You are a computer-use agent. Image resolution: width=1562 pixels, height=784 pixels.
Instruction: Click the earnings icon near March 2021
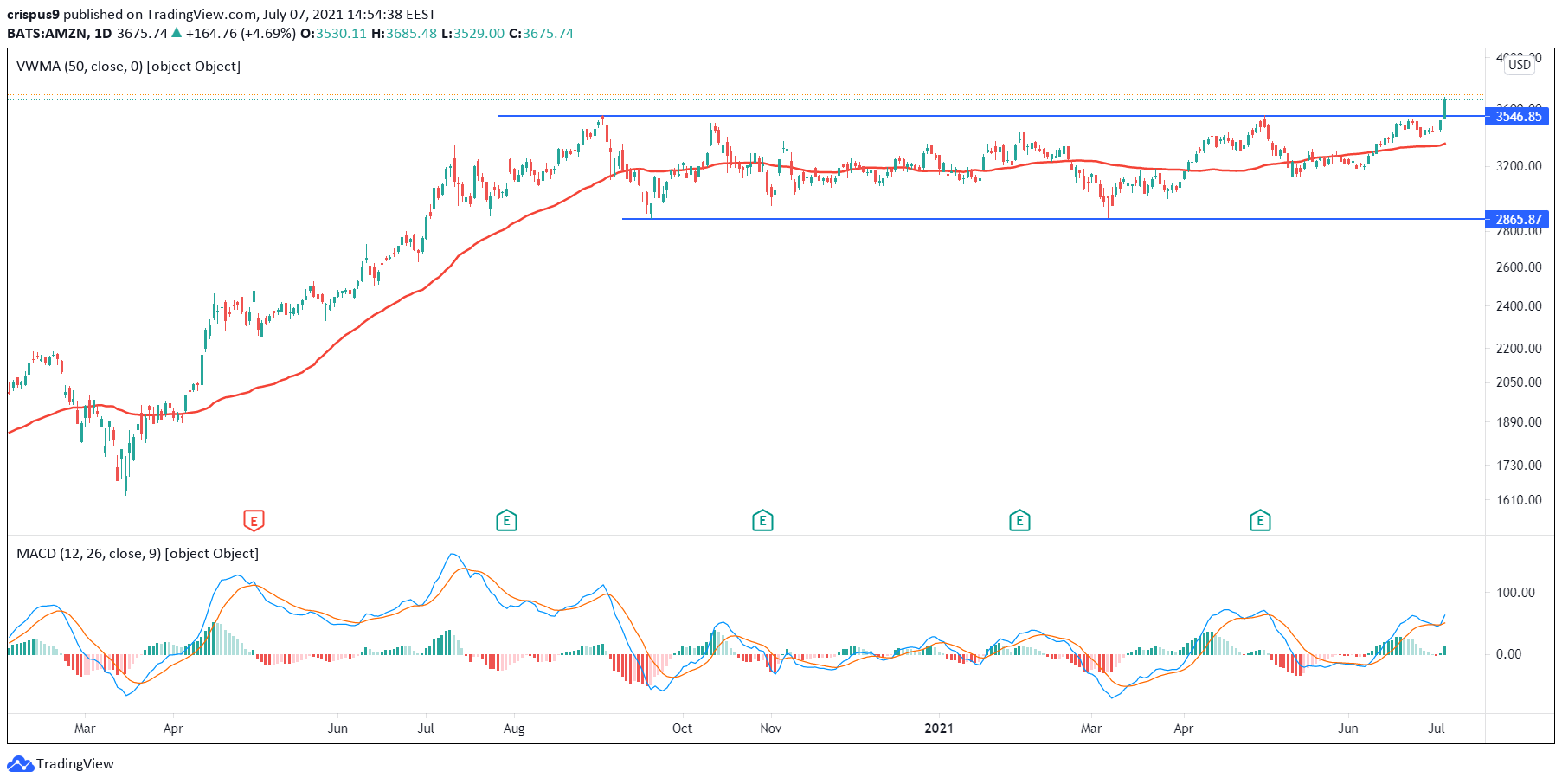(x=1019, y=521)
